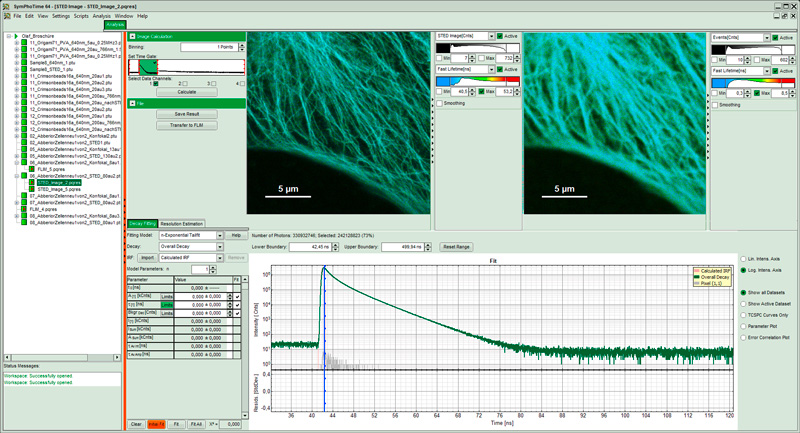This screenshot has width=800, height=433.
Task: Click the SymPhoTime app icon in menu bar
Action: click(7, 16)
